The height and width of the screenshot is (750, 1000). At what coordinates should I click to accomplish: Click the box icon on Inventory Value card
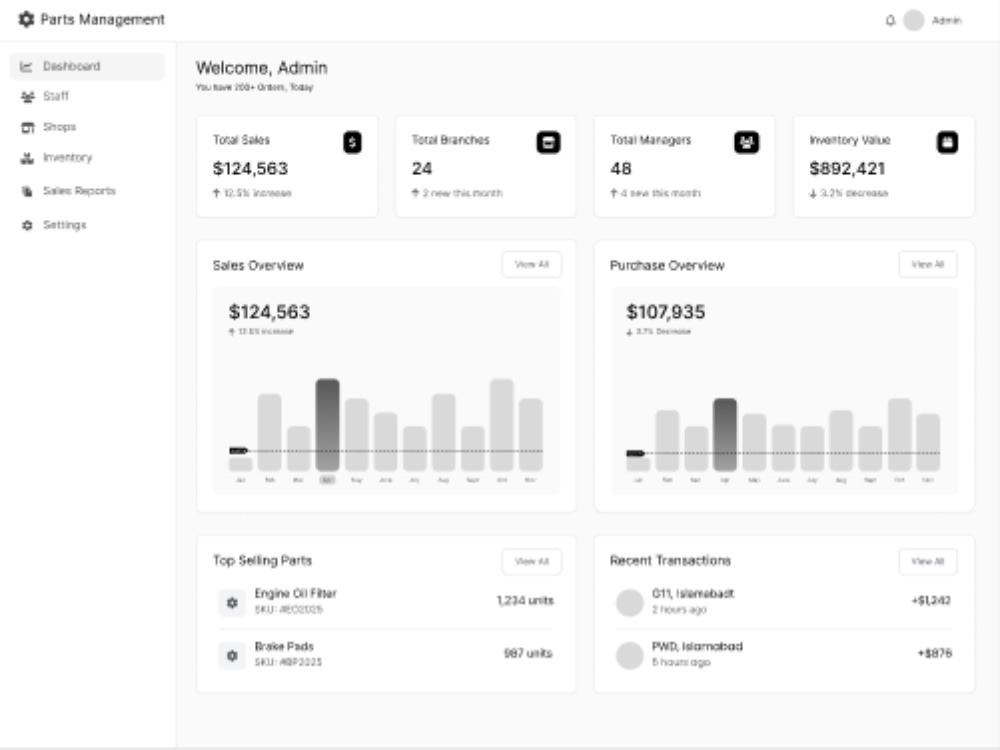tap(947, 142)
